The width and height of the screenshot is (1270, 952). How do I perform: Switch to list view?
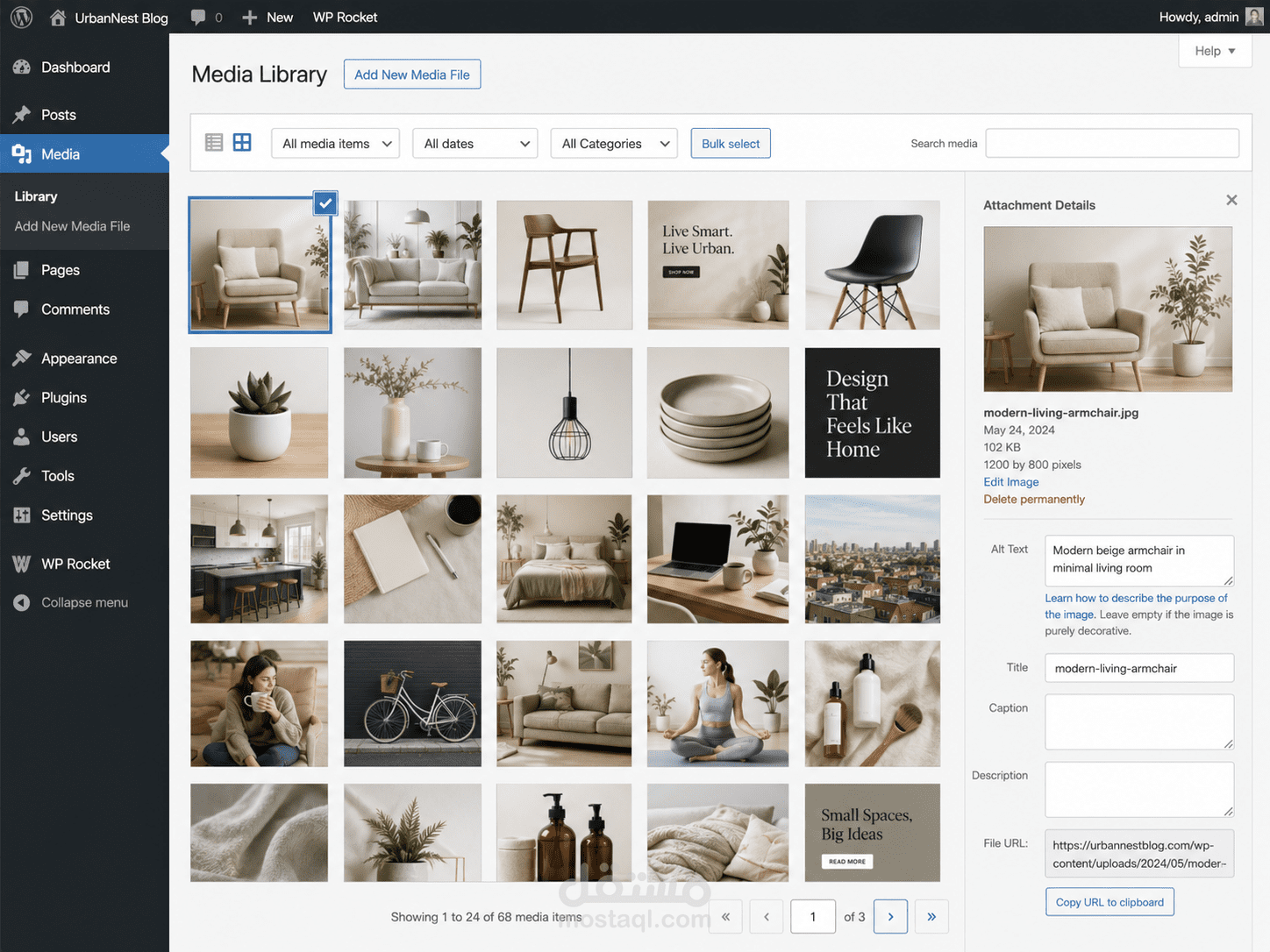pos(214,142)
